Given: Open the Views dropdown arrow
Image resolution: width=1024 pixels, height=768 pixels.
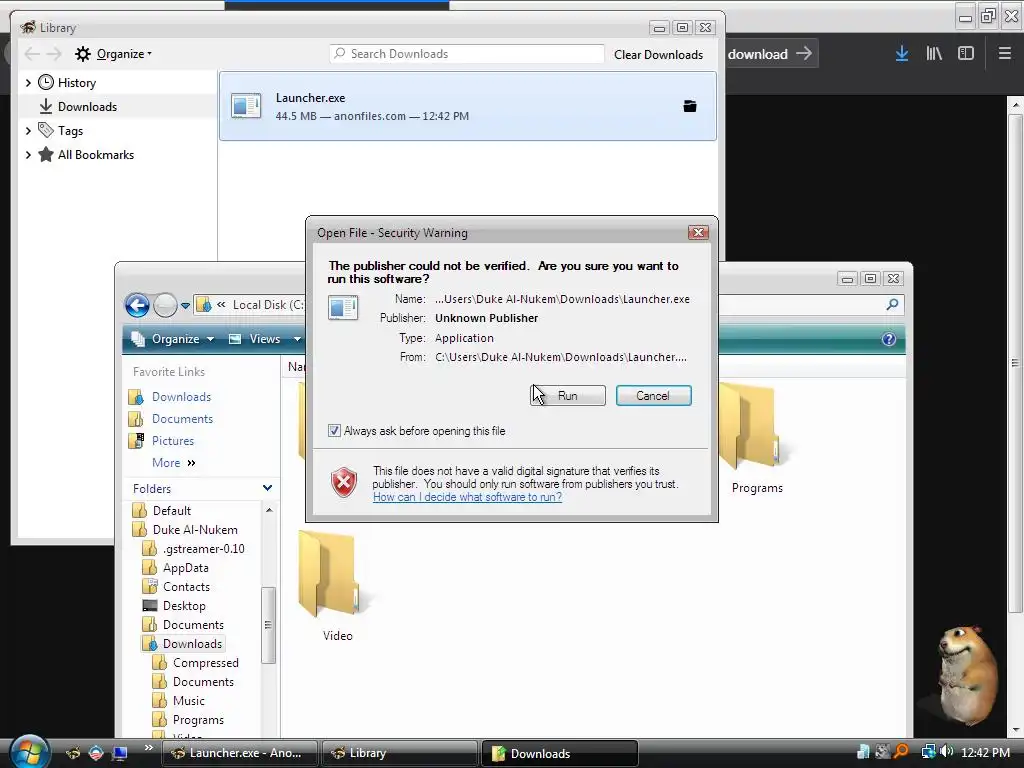Looking at the screenshot, I should (x=297, y=339).
